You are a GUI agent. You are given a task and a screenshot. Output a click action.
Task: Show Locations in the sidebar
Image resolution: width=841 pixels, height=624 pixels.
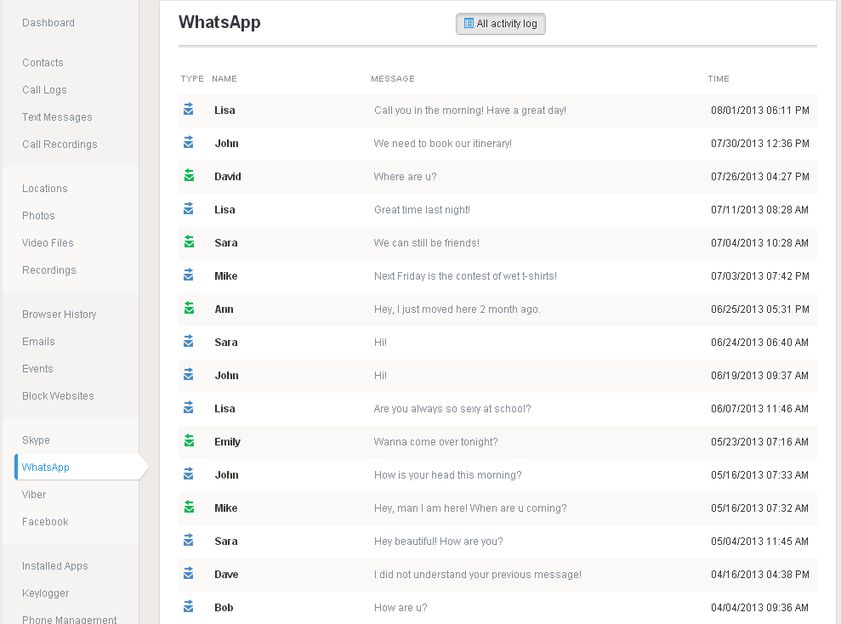click(45, 189)
